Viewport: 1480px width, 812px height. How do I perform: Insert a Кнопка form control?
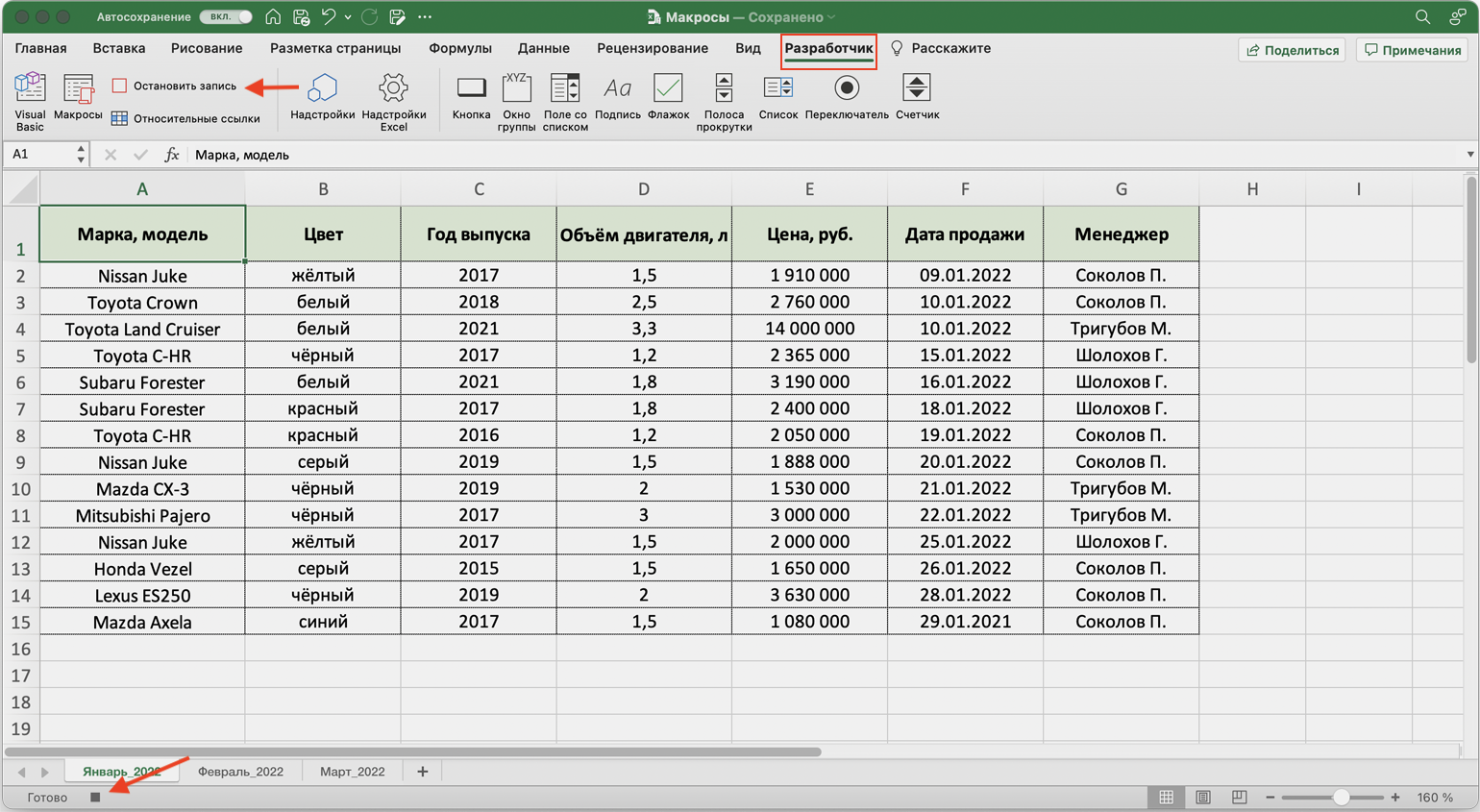471,97
